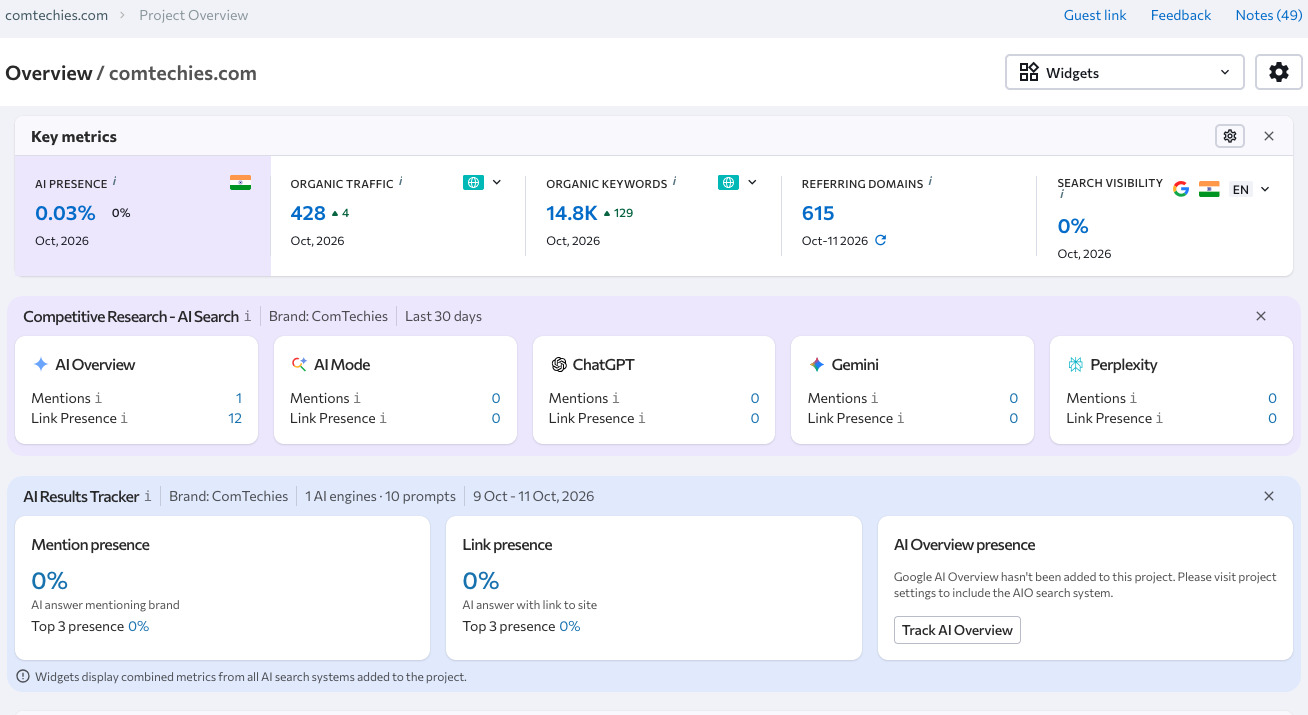Click 1 AI engines · 10 prompts text
The height and width of the screenshot is (715, 1308).
coord(380,496)
